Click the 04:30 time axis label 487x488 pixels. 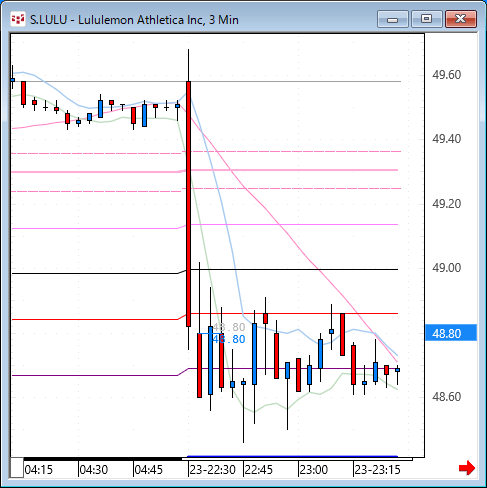(x=94, y=470)
